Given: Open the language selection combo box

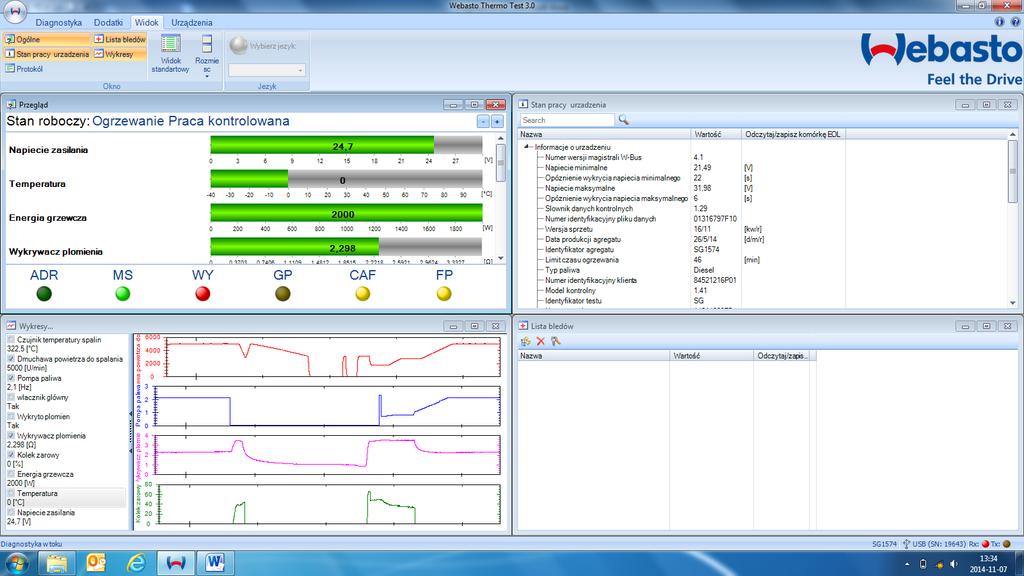Looking at the screenshot, I should coord(267,70).
